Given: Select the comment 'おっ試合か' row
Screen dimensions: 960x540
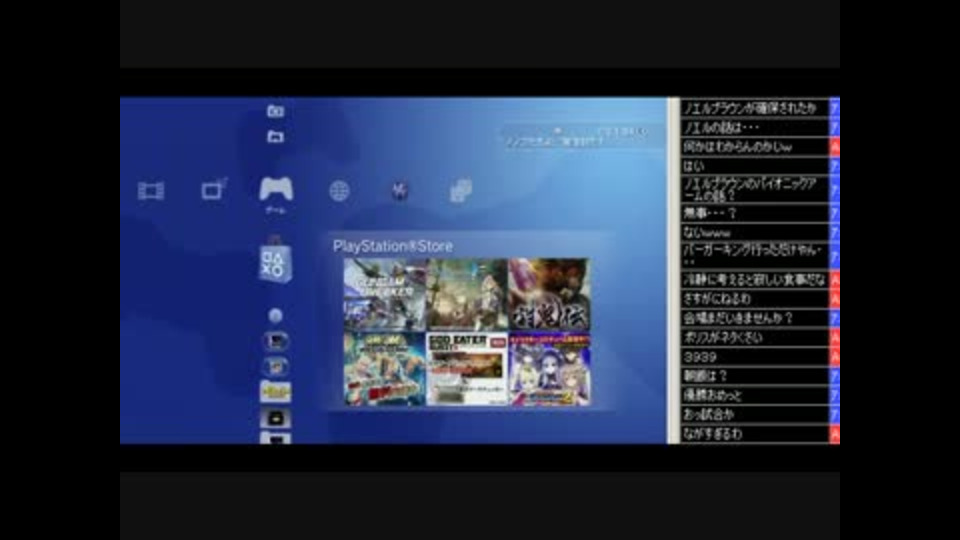Looking at the screenshot, I should [754, 414].
